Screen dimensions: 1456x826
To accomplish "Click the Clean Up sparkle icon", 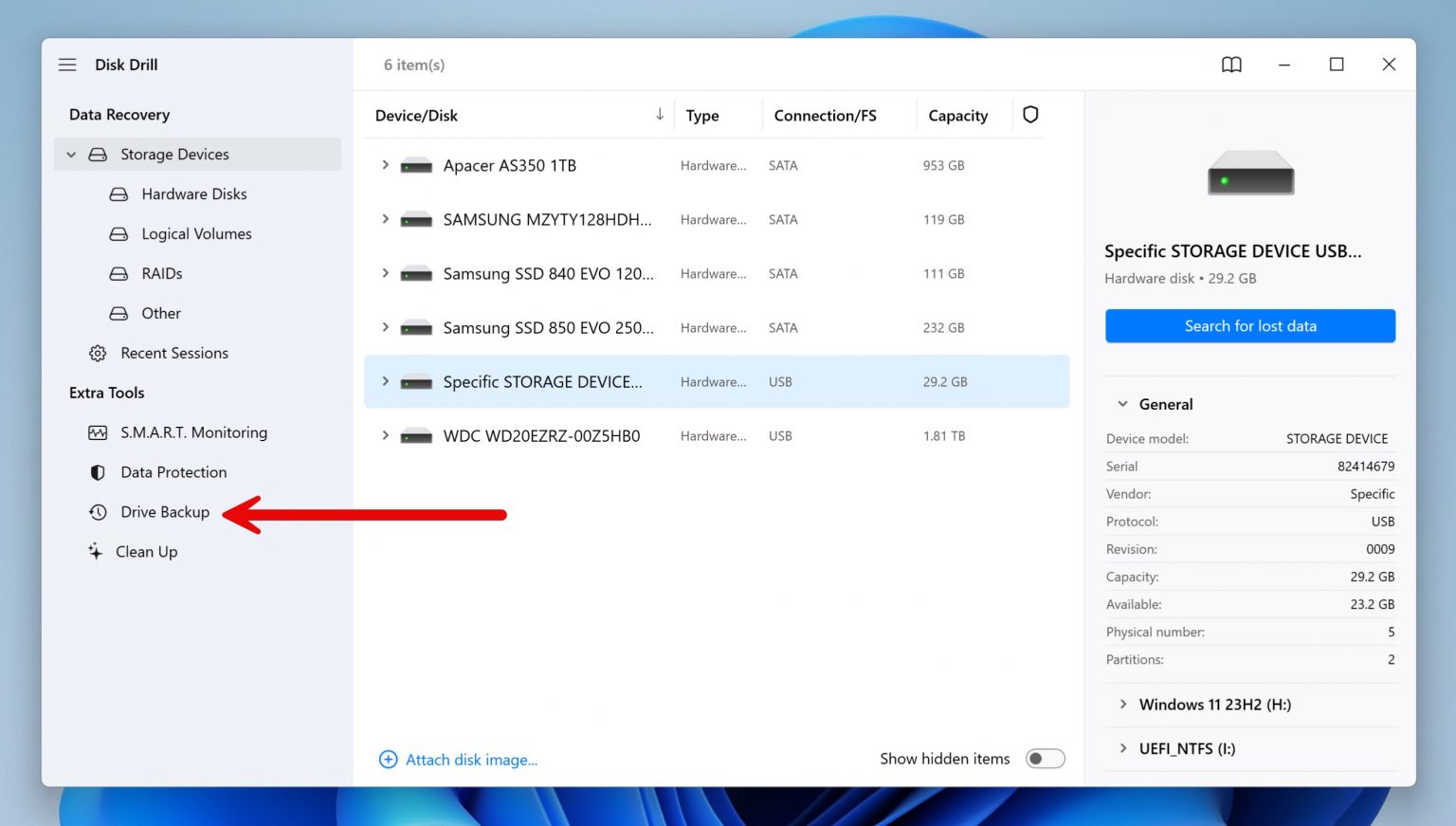I will (x=95, y=551).
